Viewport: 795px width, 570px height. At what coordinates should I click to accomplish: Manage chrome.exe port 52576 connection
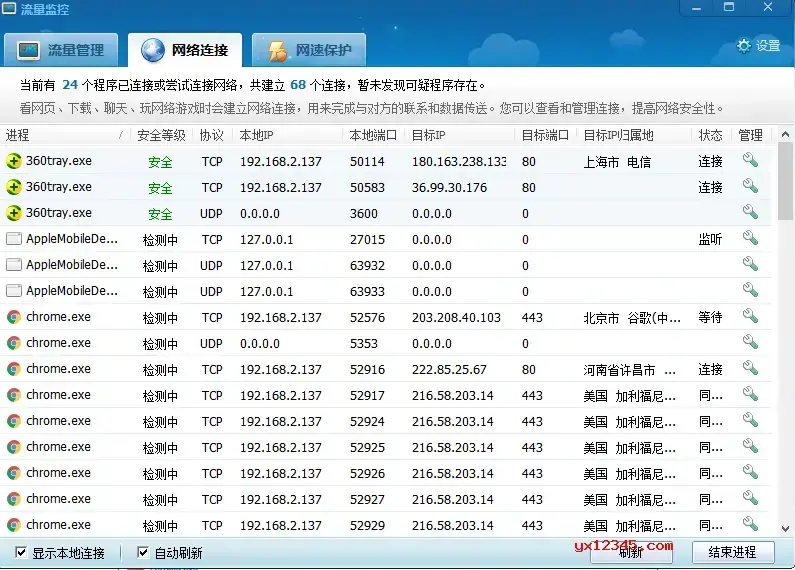(x=750, y=316)
